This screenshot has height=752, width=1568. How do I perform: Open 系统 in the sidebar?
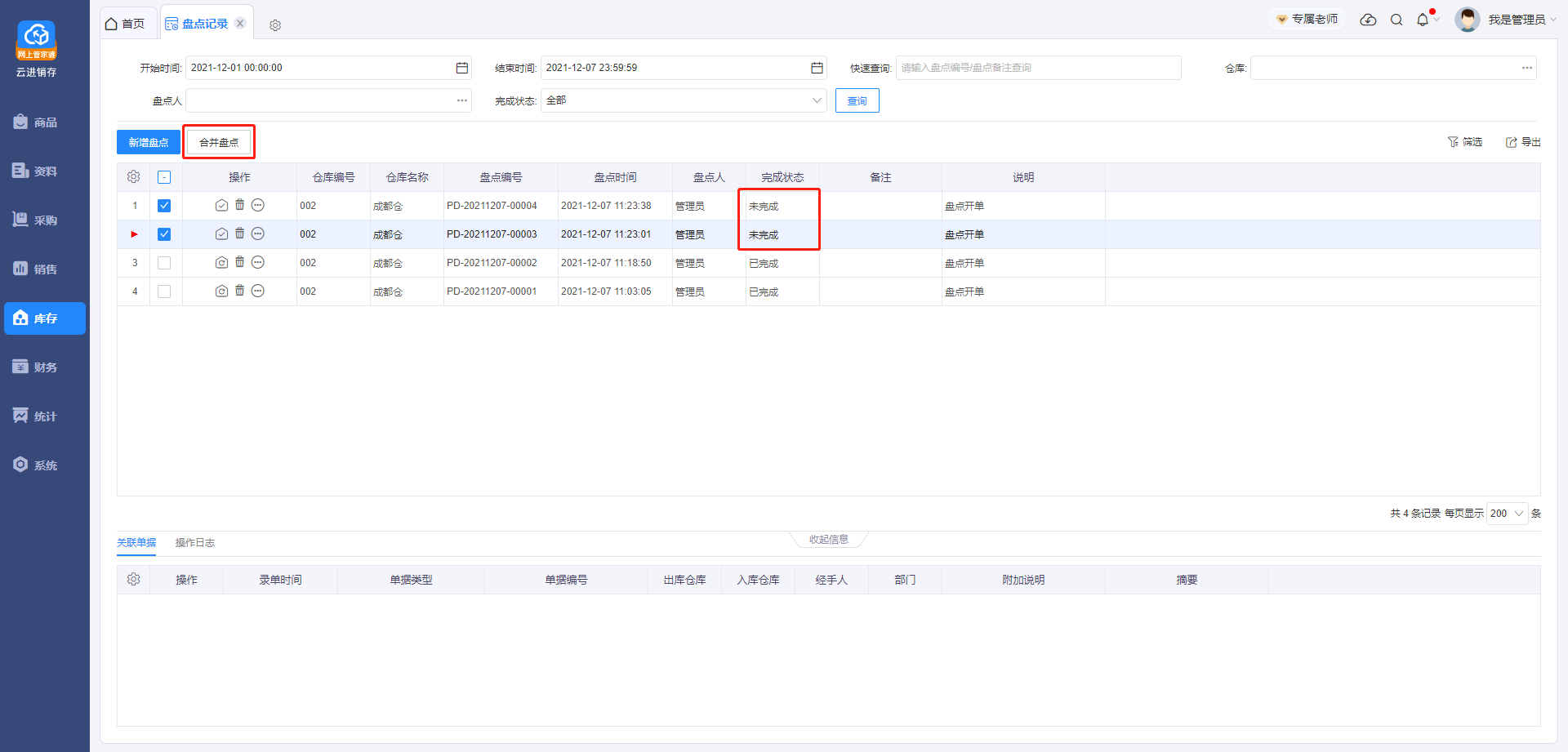45,465
